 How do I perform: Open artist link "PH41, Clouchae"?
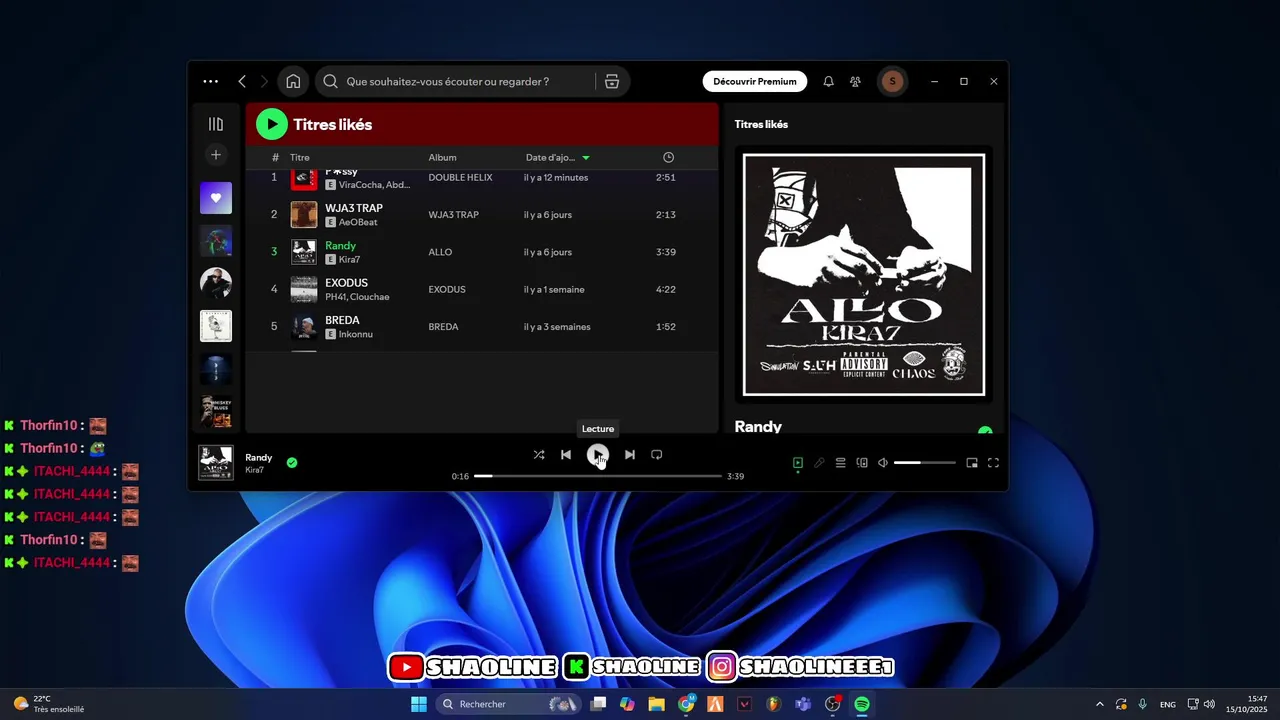(x=357, y=297)
